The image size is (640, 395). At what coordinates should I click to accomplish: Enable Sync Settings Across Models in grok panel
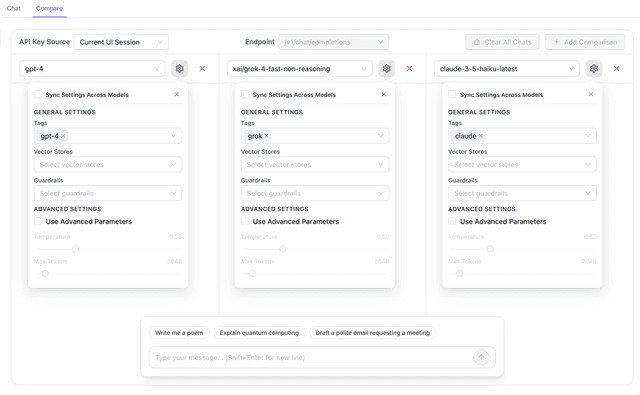[245, 94]
